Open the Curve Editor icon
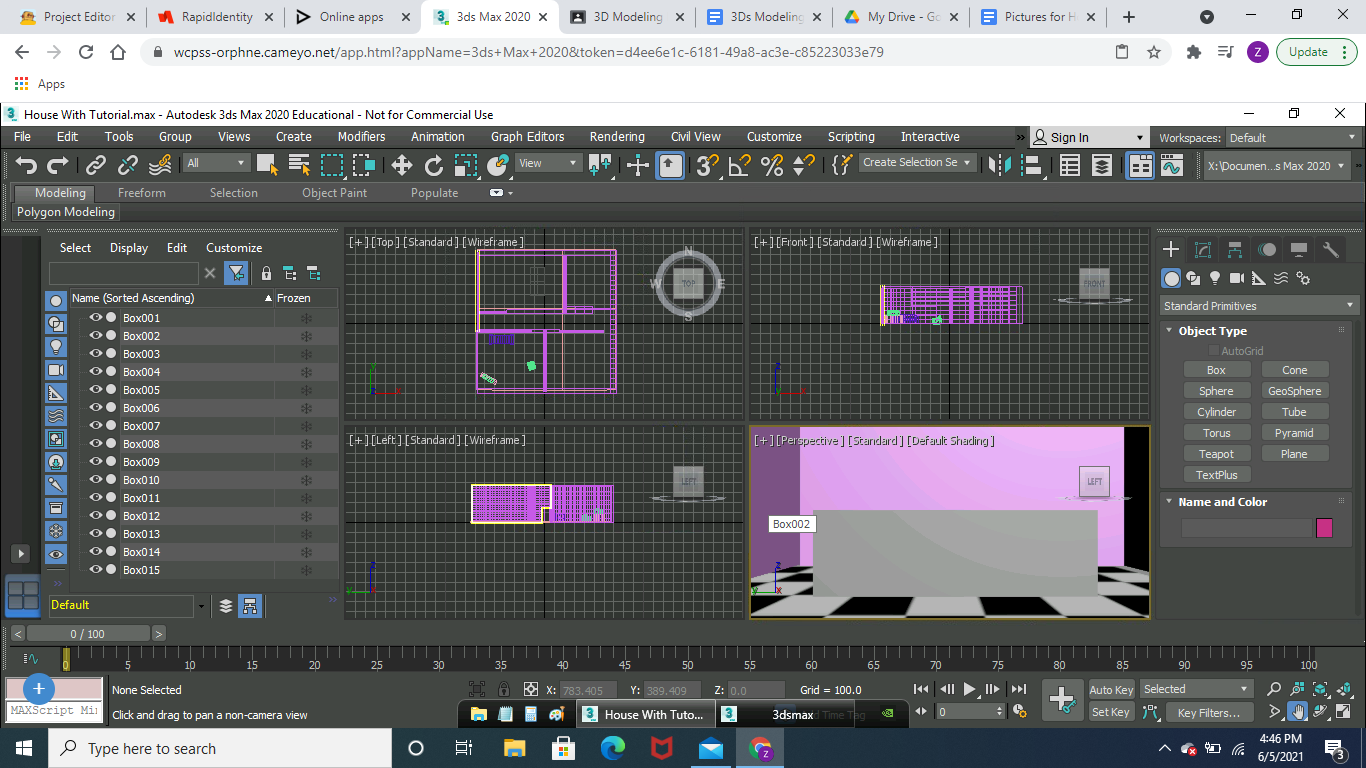 pos(1172,166)
